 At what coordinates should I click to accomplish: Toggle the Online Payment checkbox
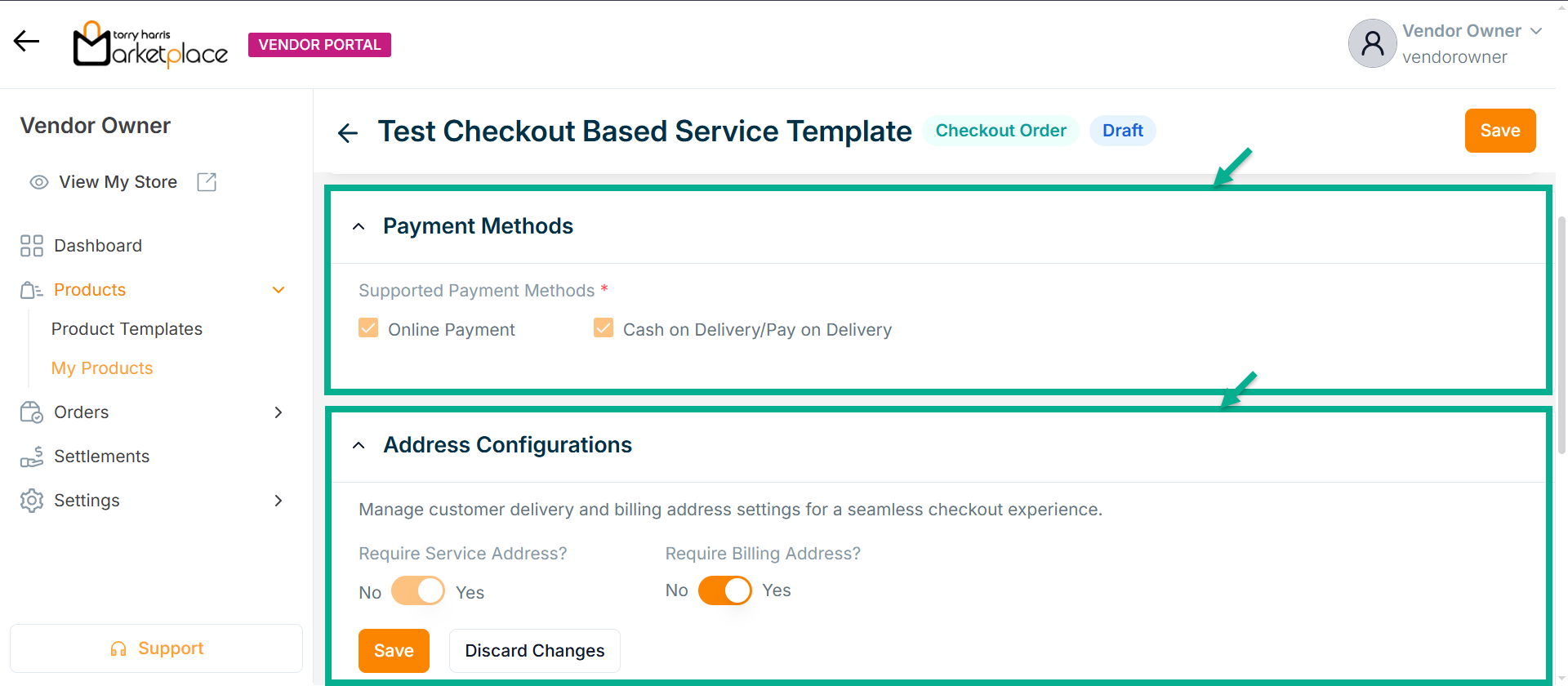tap(368, 328)
